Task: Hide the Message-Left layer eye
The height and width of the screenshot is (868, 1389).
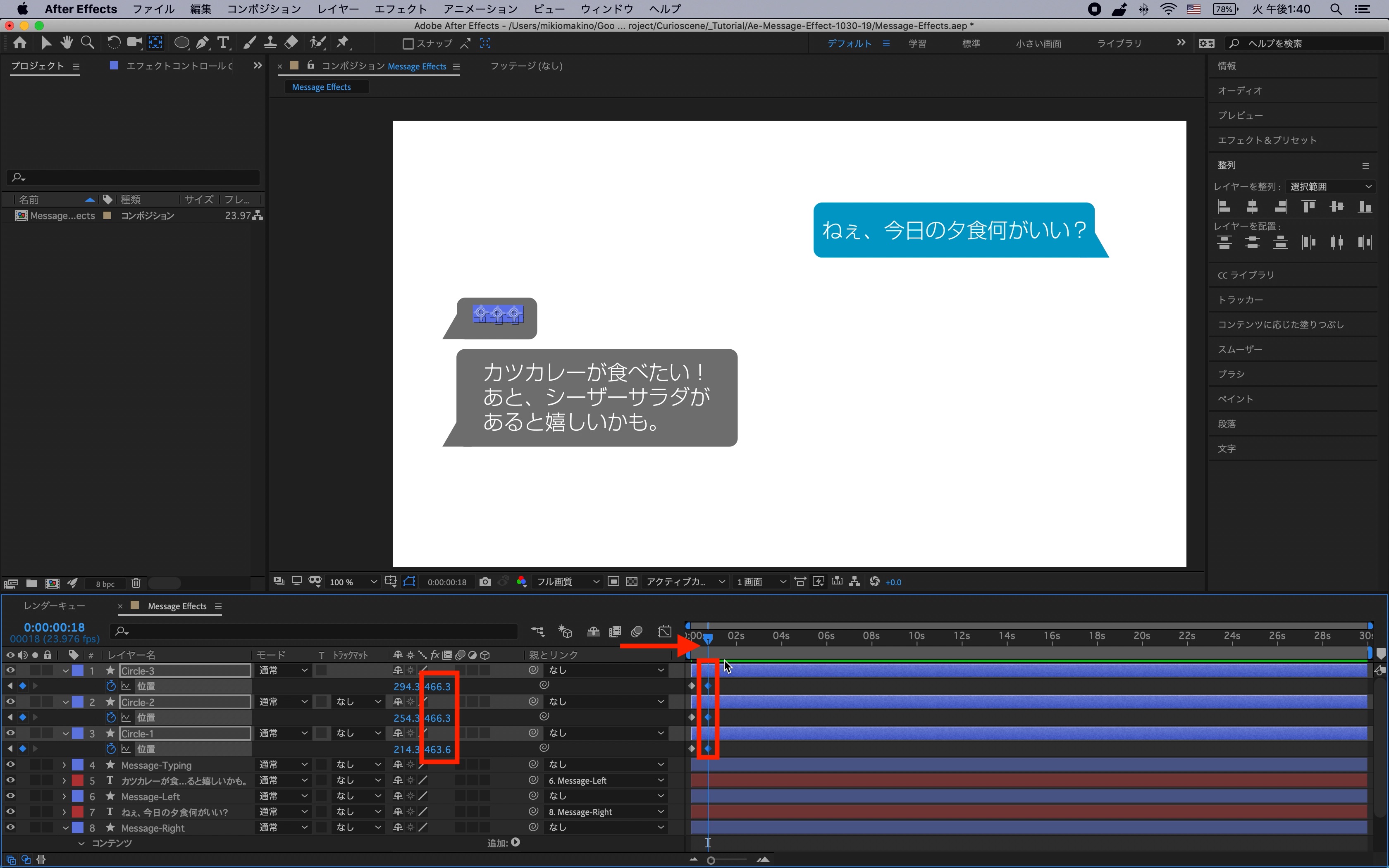Action: tap(10, 796)
